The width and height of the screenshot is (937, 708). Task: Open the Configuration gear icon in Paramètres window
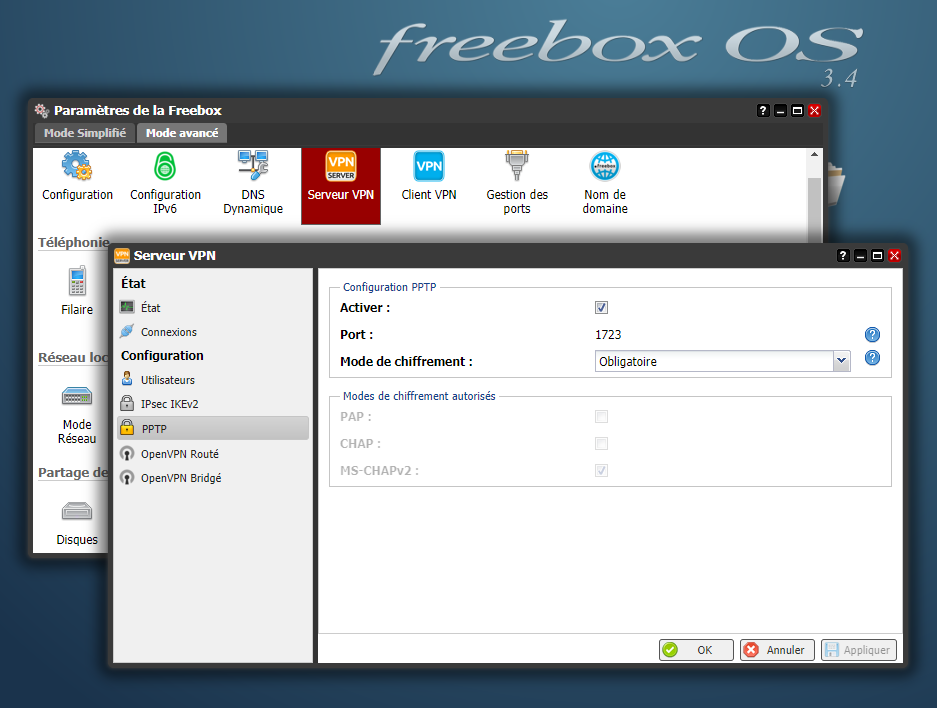[77, 165]
